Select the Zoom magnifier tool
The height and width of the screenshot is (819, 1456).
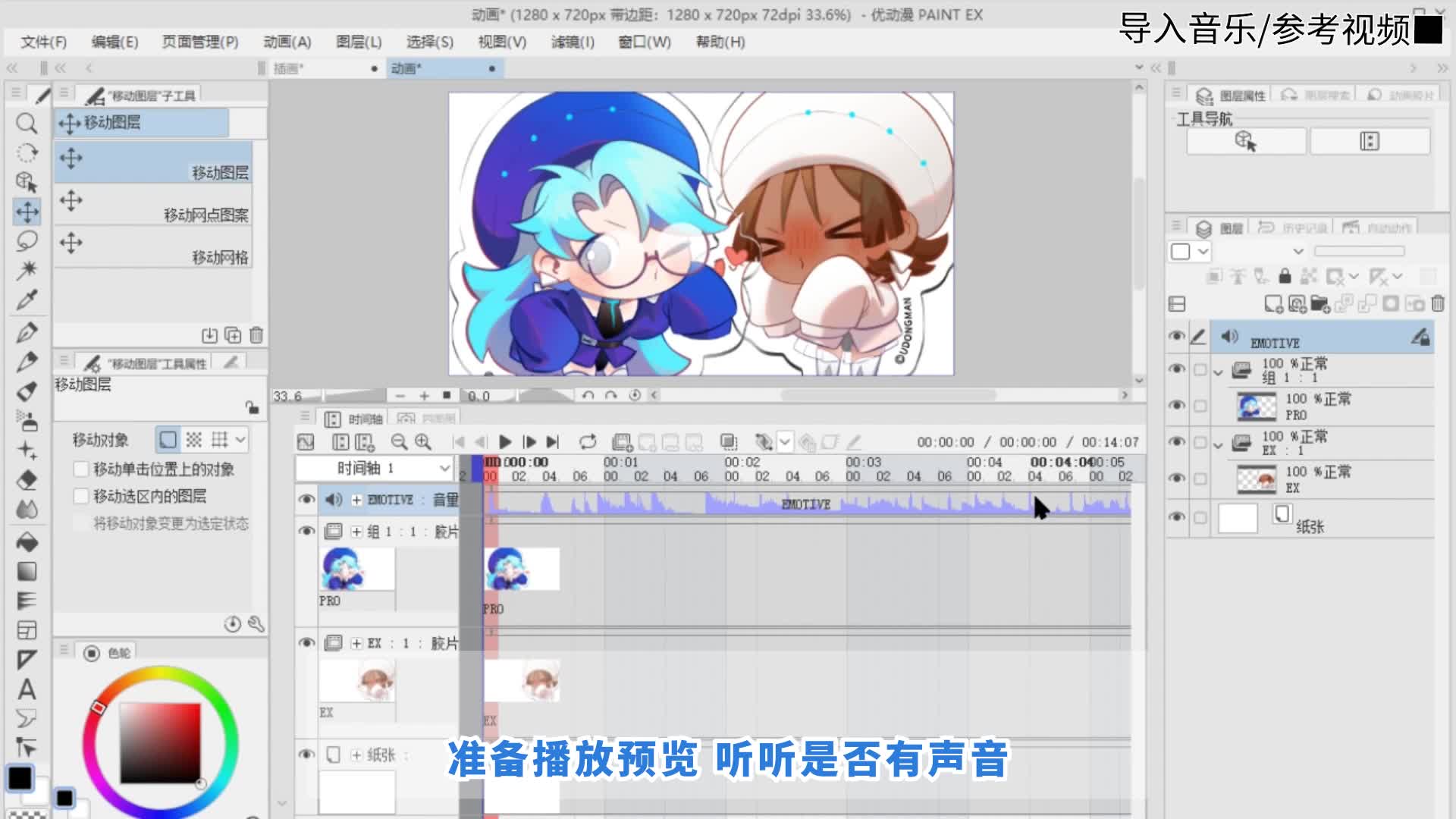pos(27,123)
